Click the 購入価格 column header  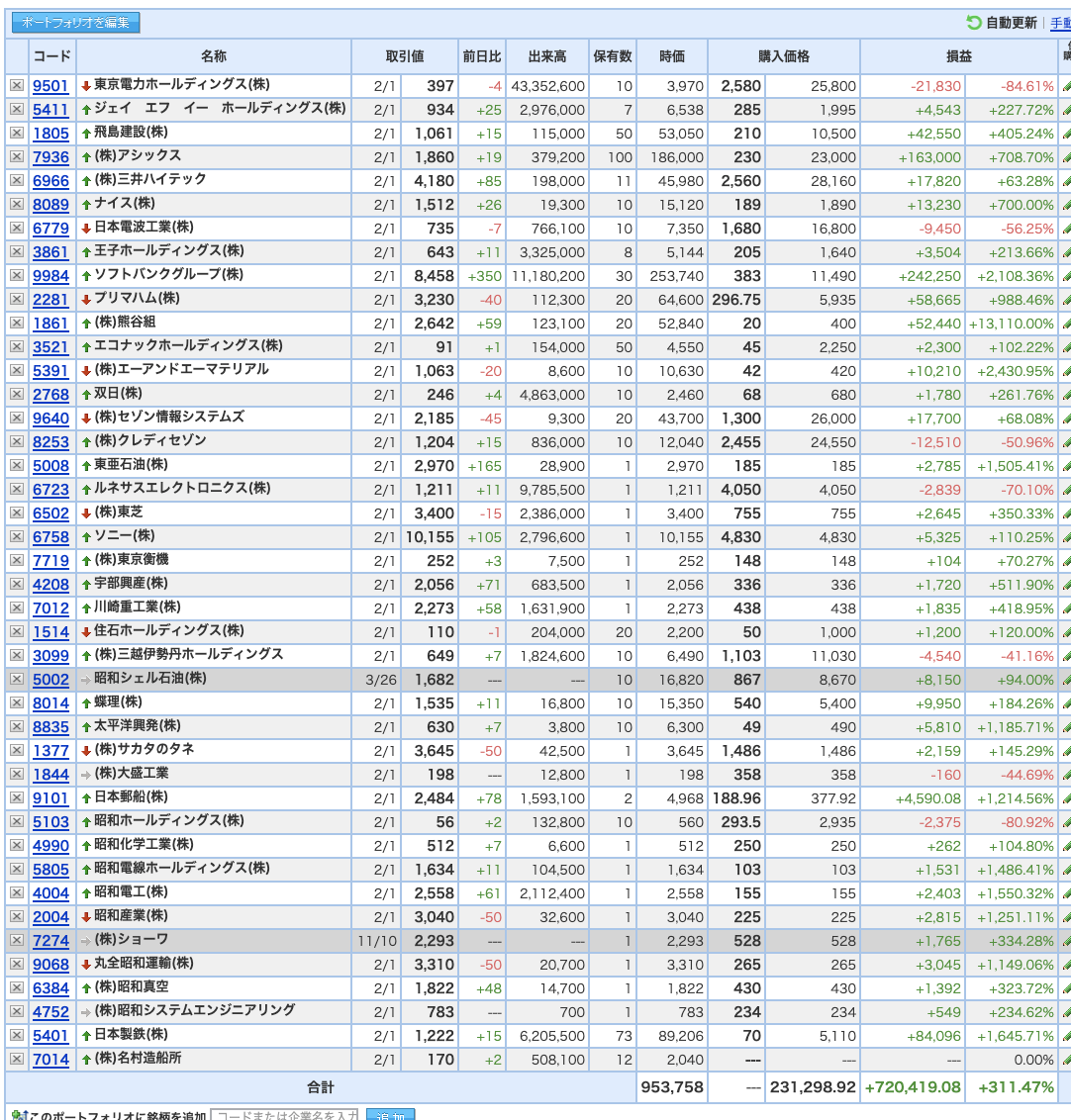(x=784, y=56)
